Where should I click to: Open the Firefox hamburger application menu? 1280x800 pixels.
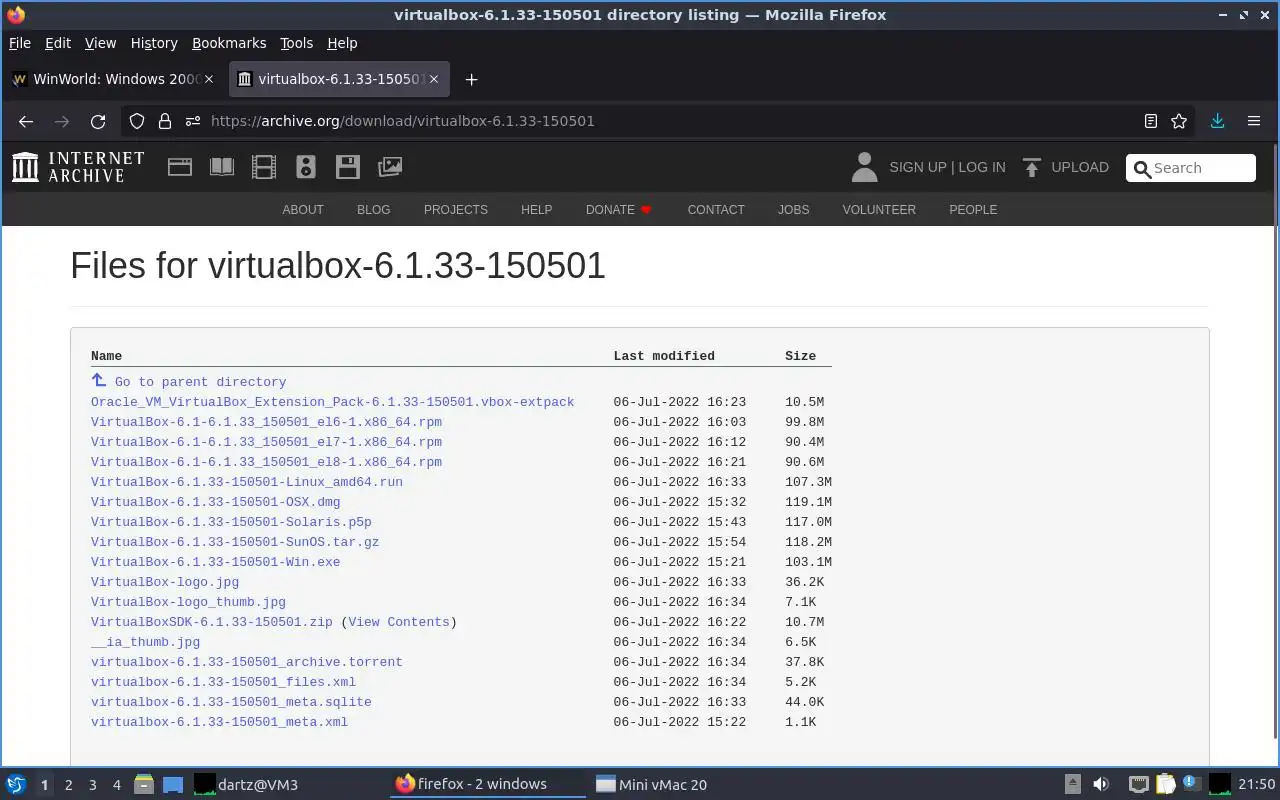[x=1254, y=121]
